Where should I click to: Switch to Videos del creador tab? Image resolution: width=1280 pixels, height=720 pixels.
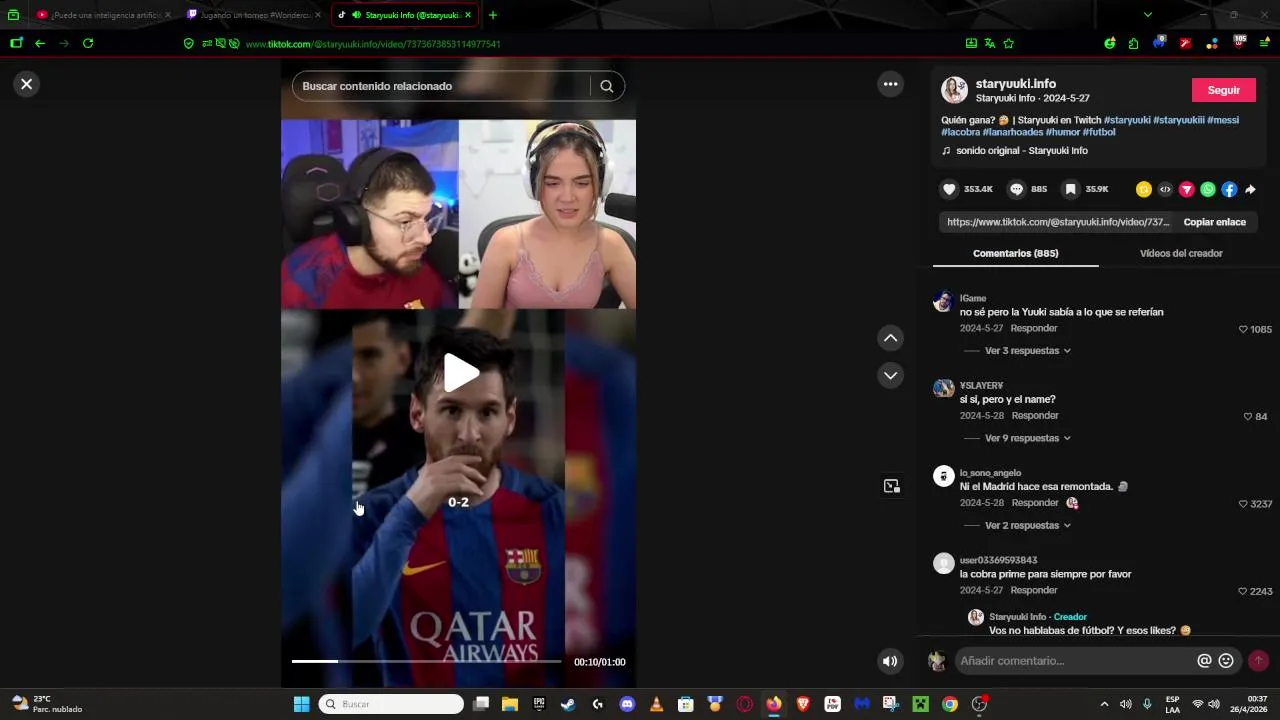1181,253
